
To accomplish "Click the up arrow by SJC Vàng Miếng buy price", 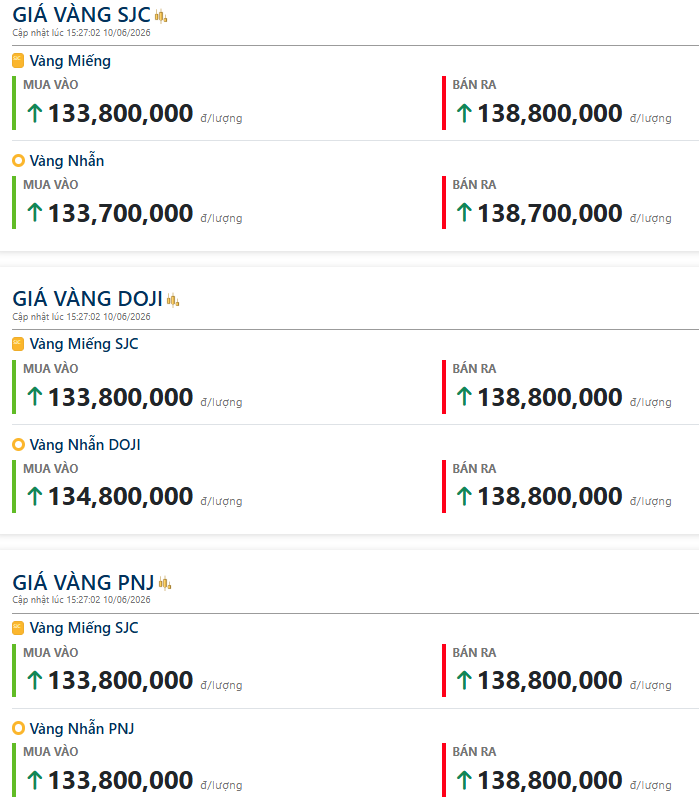I will [x=35, y=113].
